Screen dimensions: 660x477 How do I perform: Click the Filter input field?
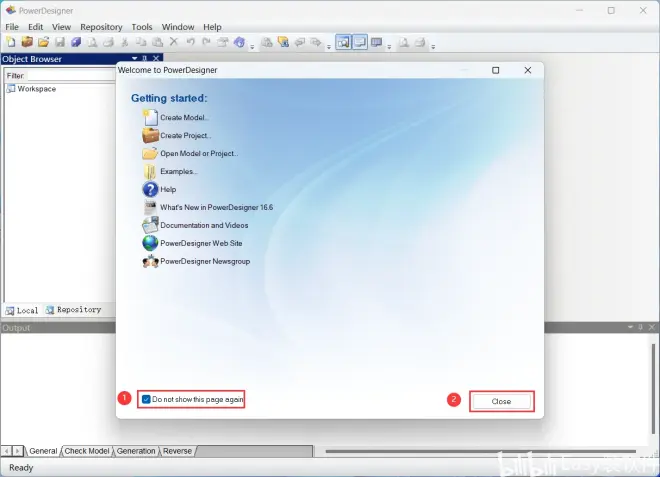[71, 75]
